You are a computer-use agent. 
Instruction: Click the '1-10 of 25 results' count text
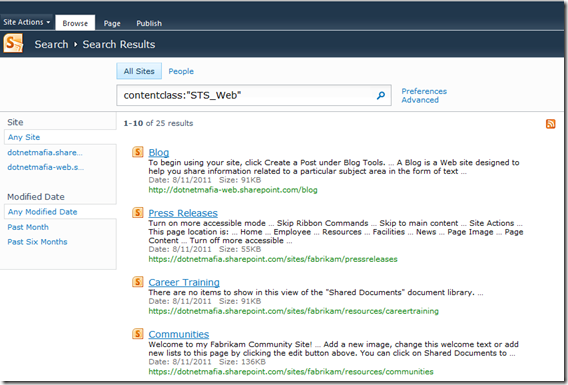pos(158,123)
